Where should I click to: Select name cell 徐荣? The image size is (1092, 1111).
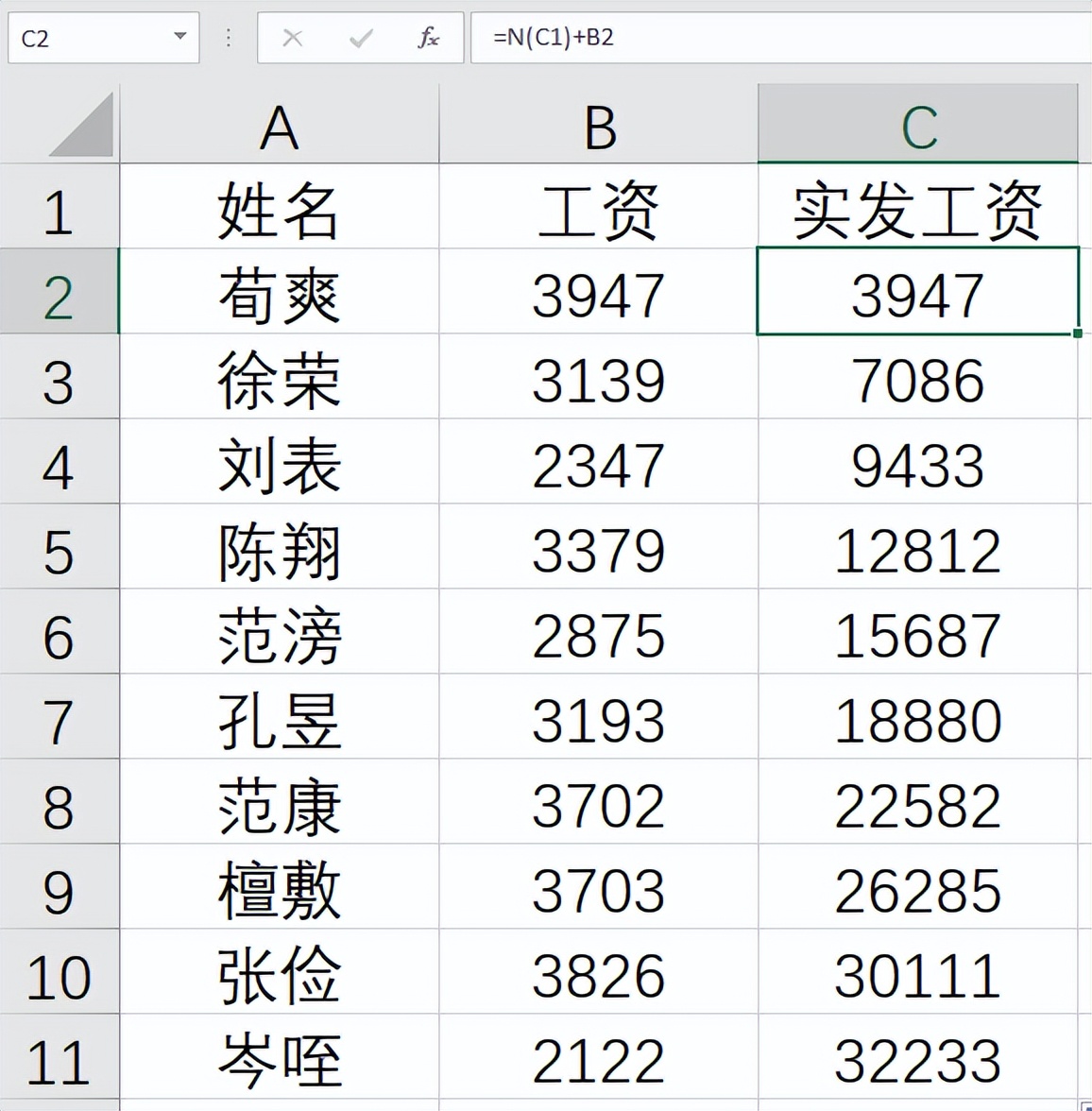click(x=280, y=376)
